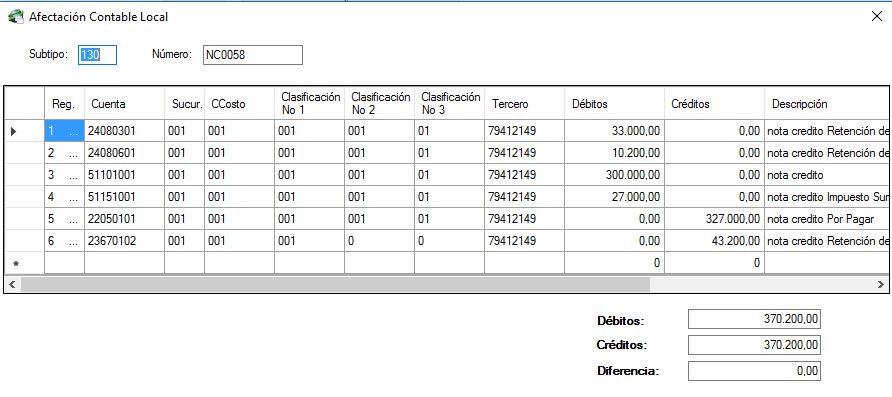The image size is (892, 397).
Task: Click the new-row Débitos cell showing 0
Action: 614,263
